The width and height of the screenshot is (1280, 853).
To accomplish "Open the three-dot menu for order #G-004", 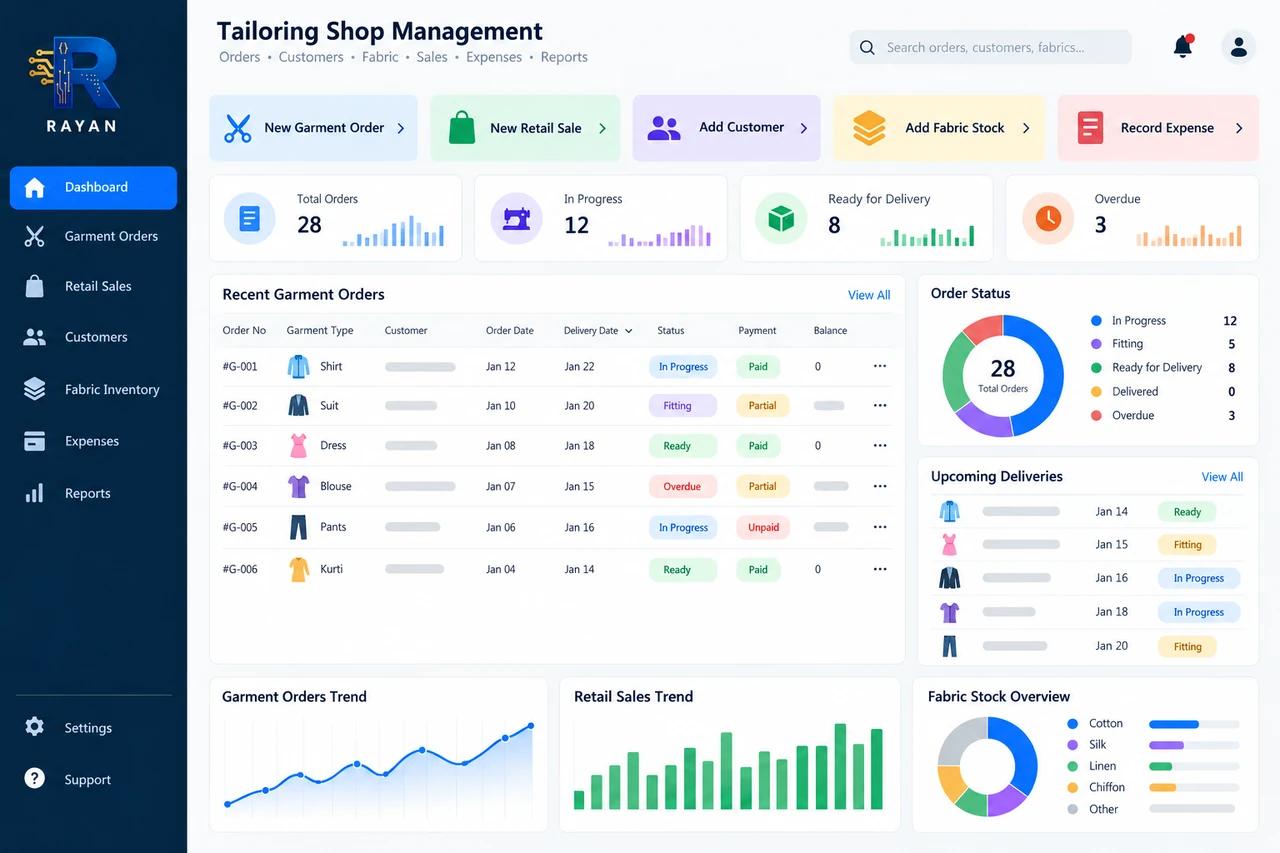I will pos(880,486).
